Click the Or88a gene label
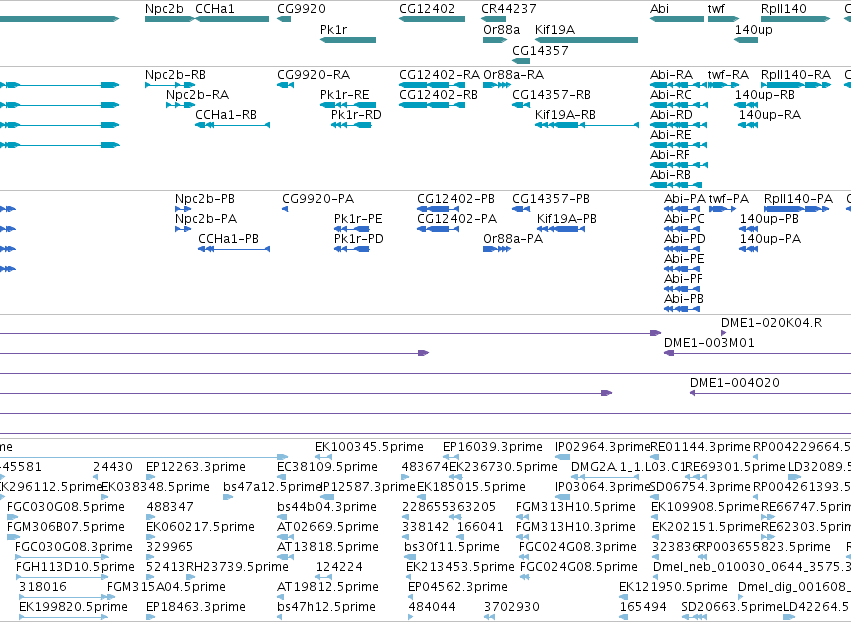 tap(501, 30)
